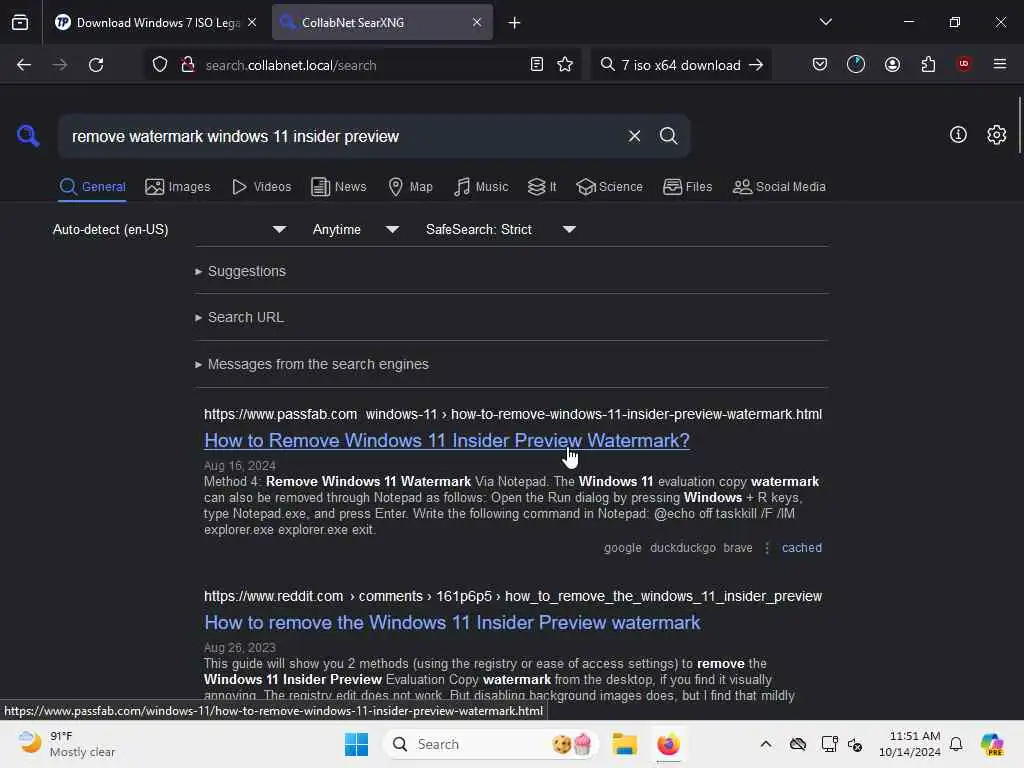The height and width of the screenshot is (768, 1024).
Task: Open Pocket save icon in toolbar
Action: [x=820, y=64]
